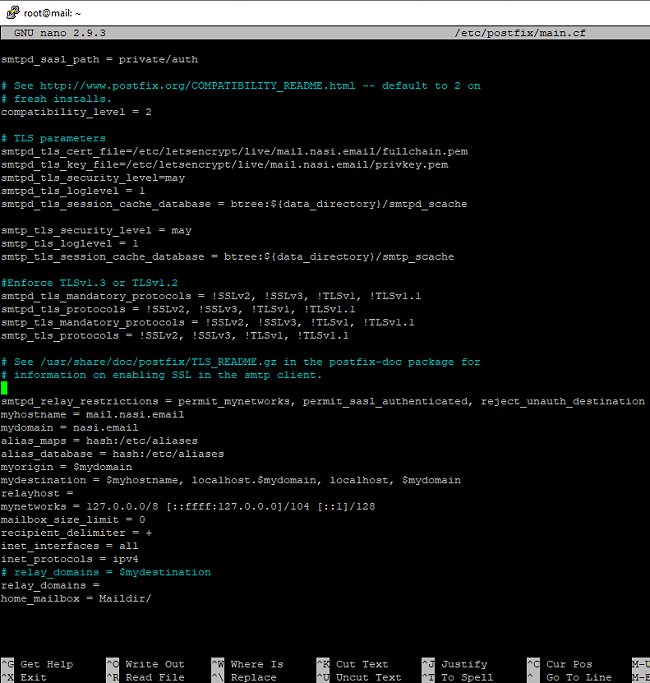The image size is (650, 683).
Task: Click the myorigin = $mydomain line
Action: tap(66, 467)
